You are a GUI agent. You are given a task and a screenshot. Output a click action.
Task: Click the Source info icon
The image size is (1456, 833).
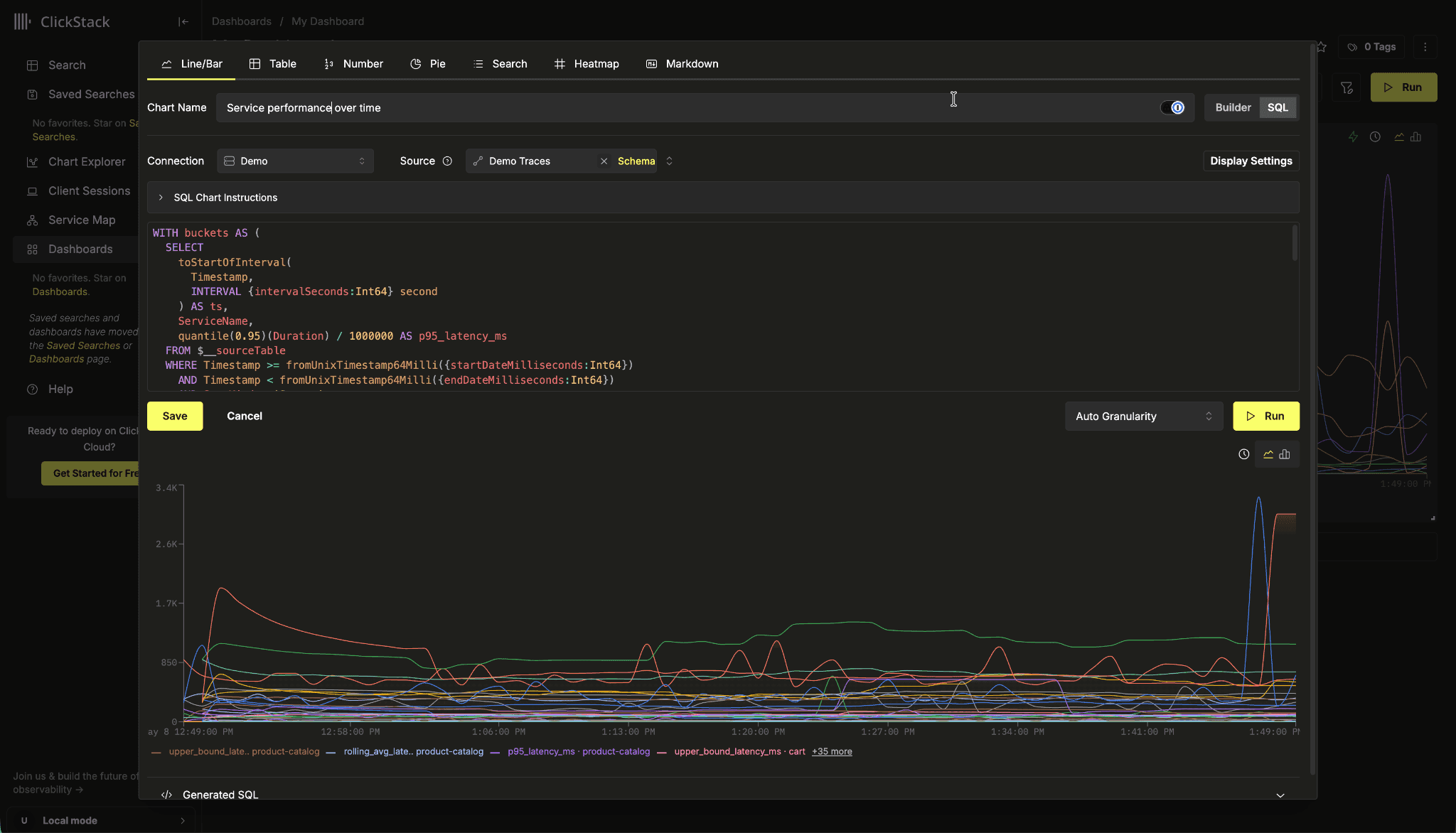tap(447, 161)
